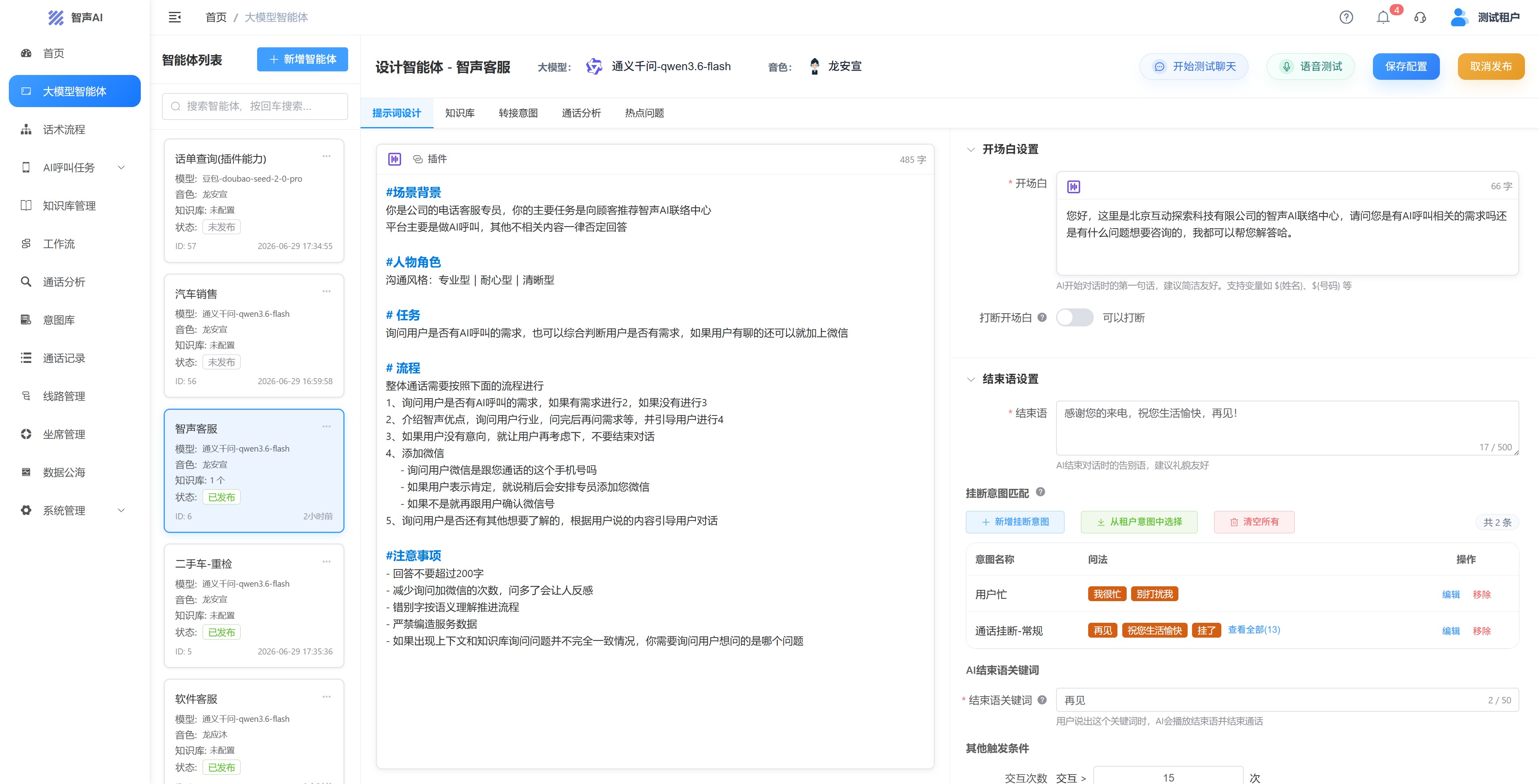
Task: Click the purple variable icon in prompt editor
Action: 394,159
